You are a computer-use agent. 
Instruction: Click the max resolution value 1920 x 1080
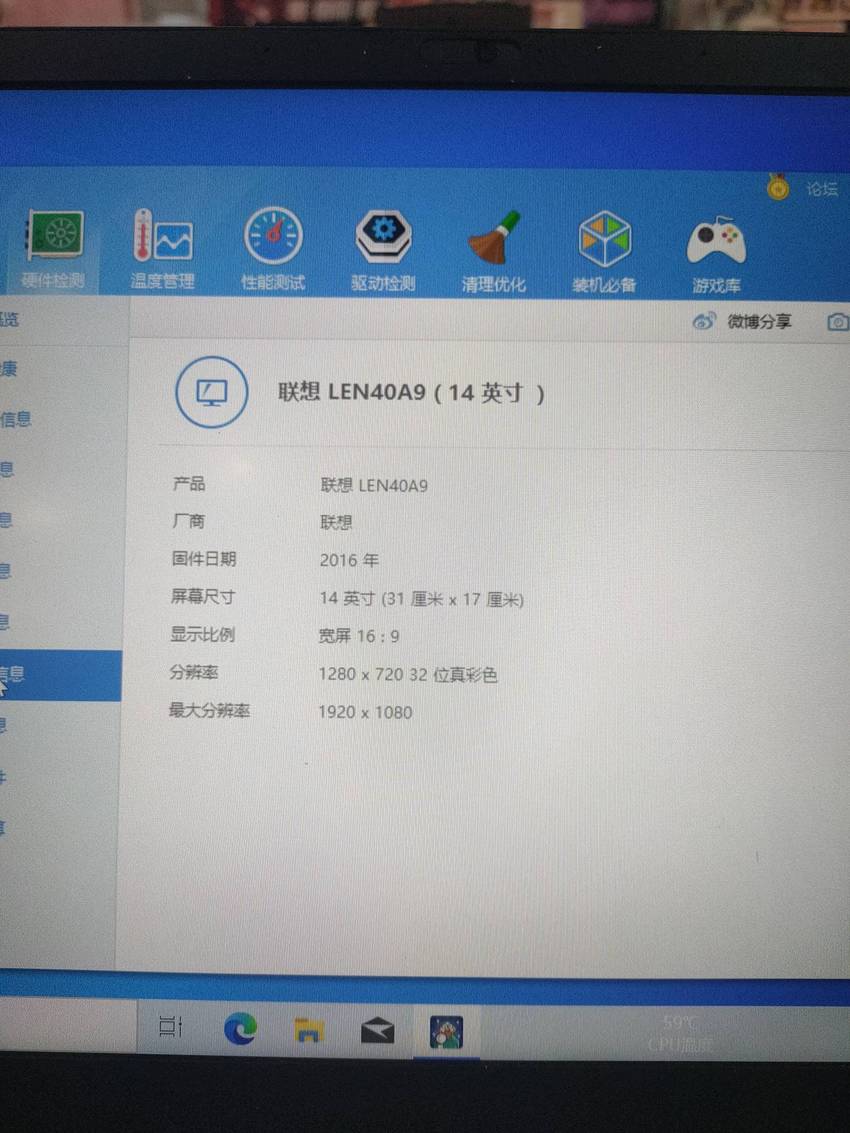point(365,712)
